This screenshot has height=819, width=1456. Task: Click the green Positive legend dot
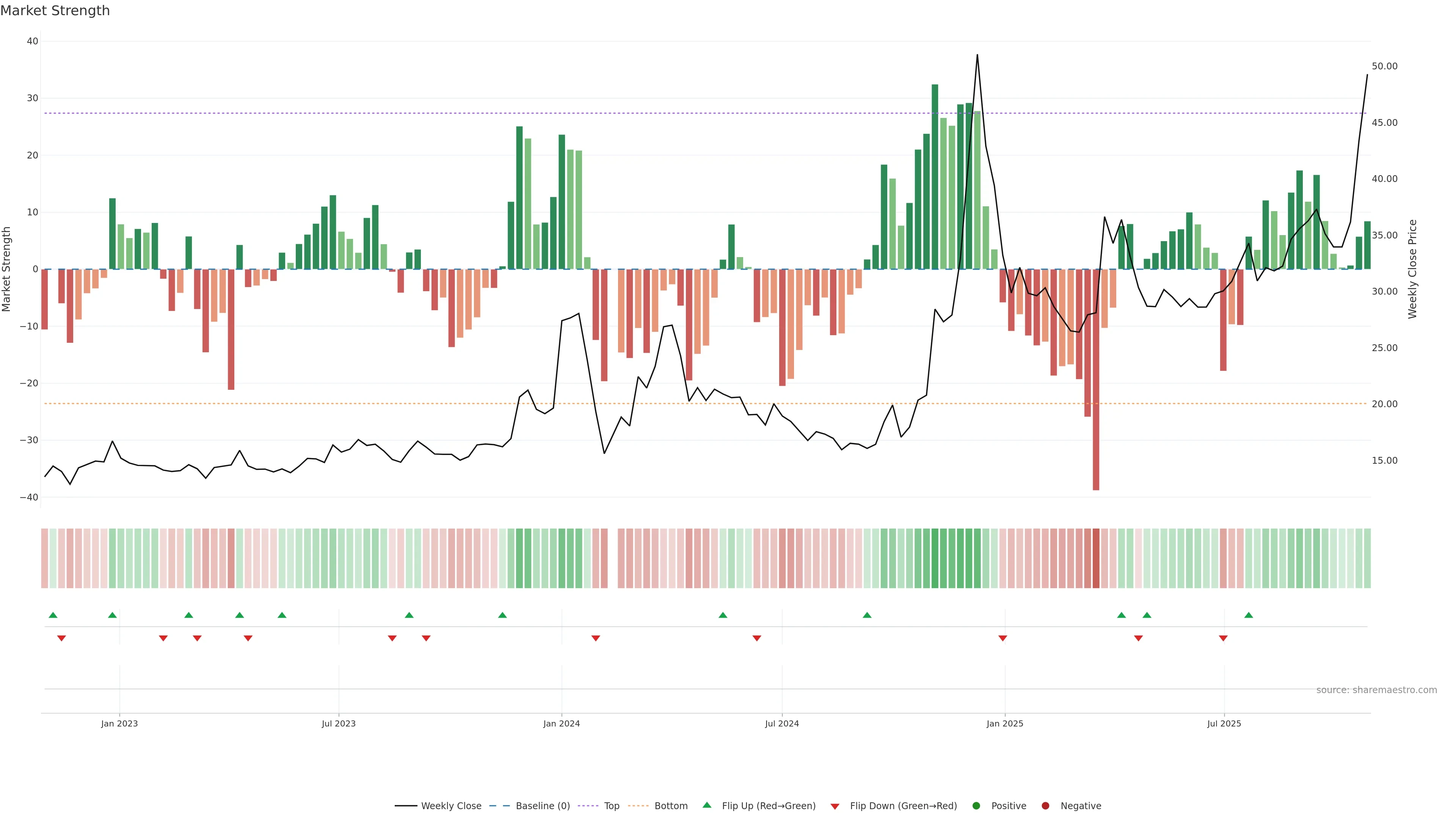[x=976, y=805]
